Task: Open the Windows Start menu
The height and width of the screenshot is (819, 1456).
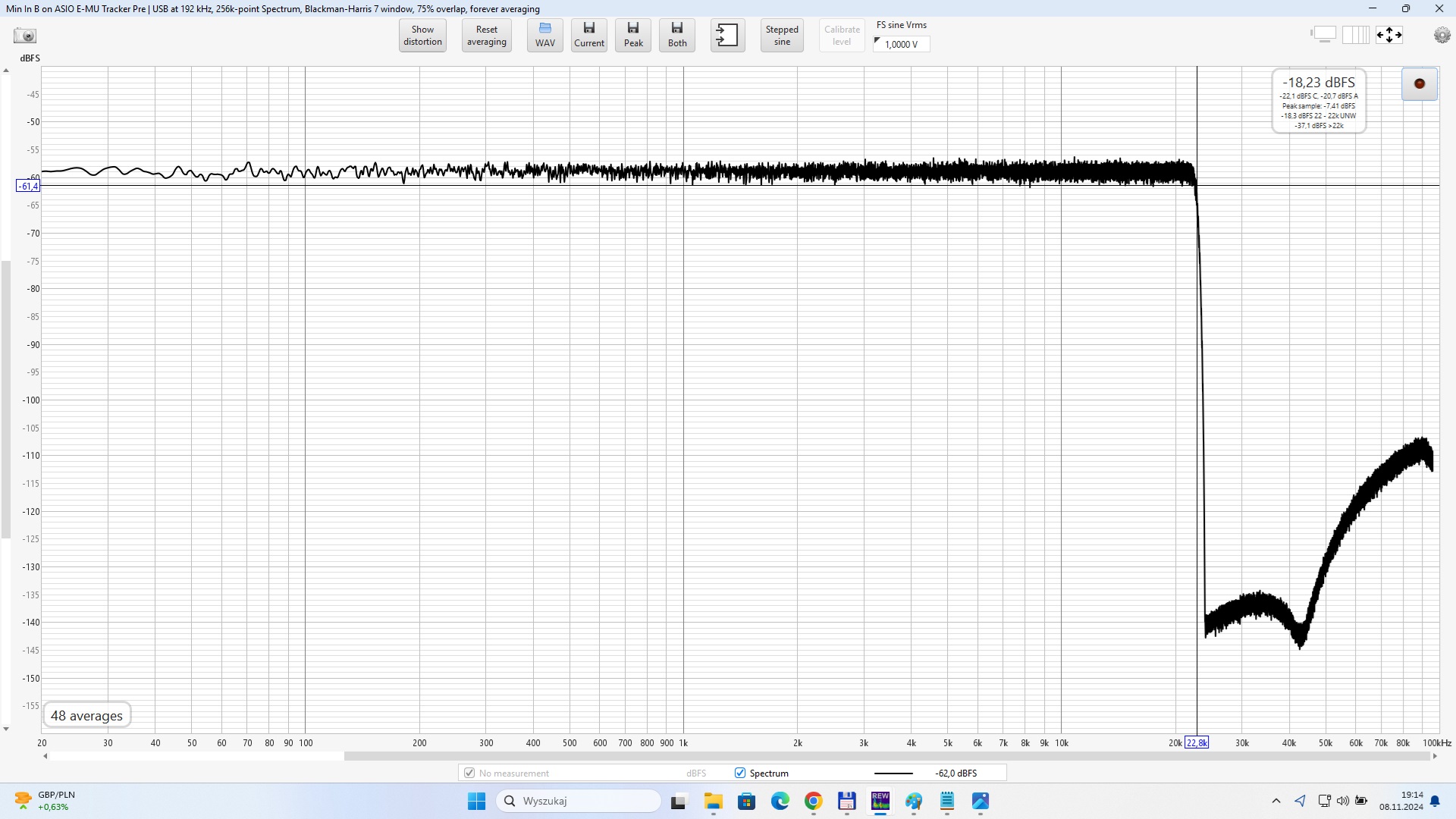Action: pos(476,801)
